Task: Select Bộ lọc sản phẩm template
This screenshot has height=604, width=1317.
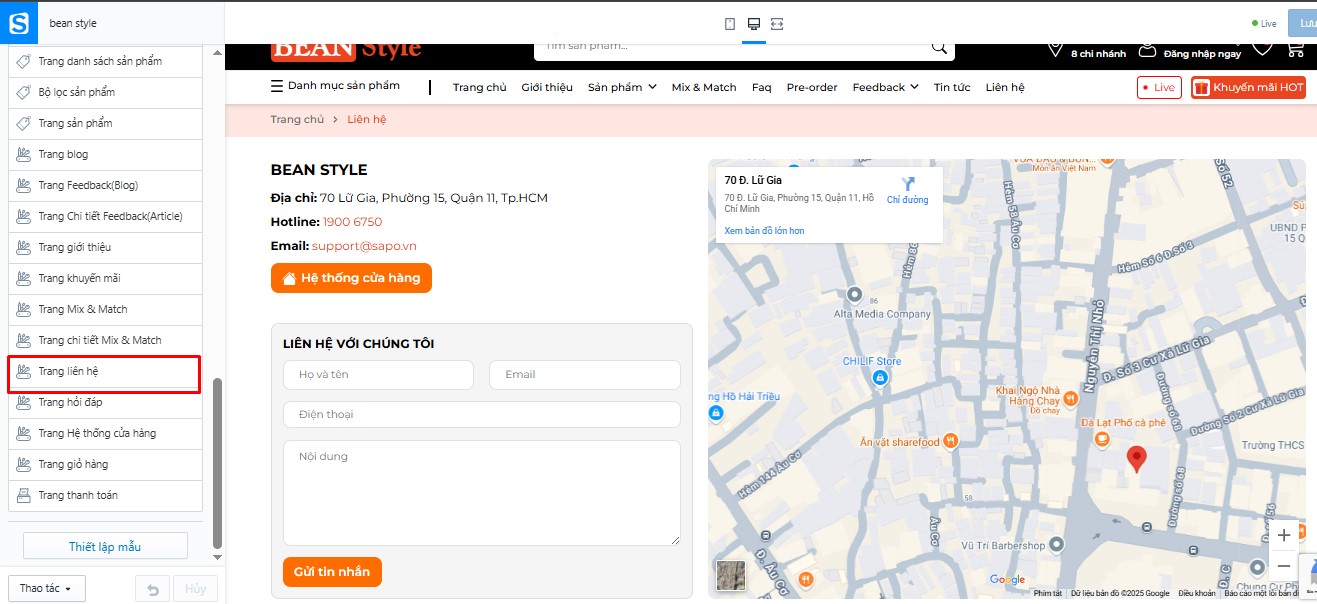Action: click(x=105, y=92)
